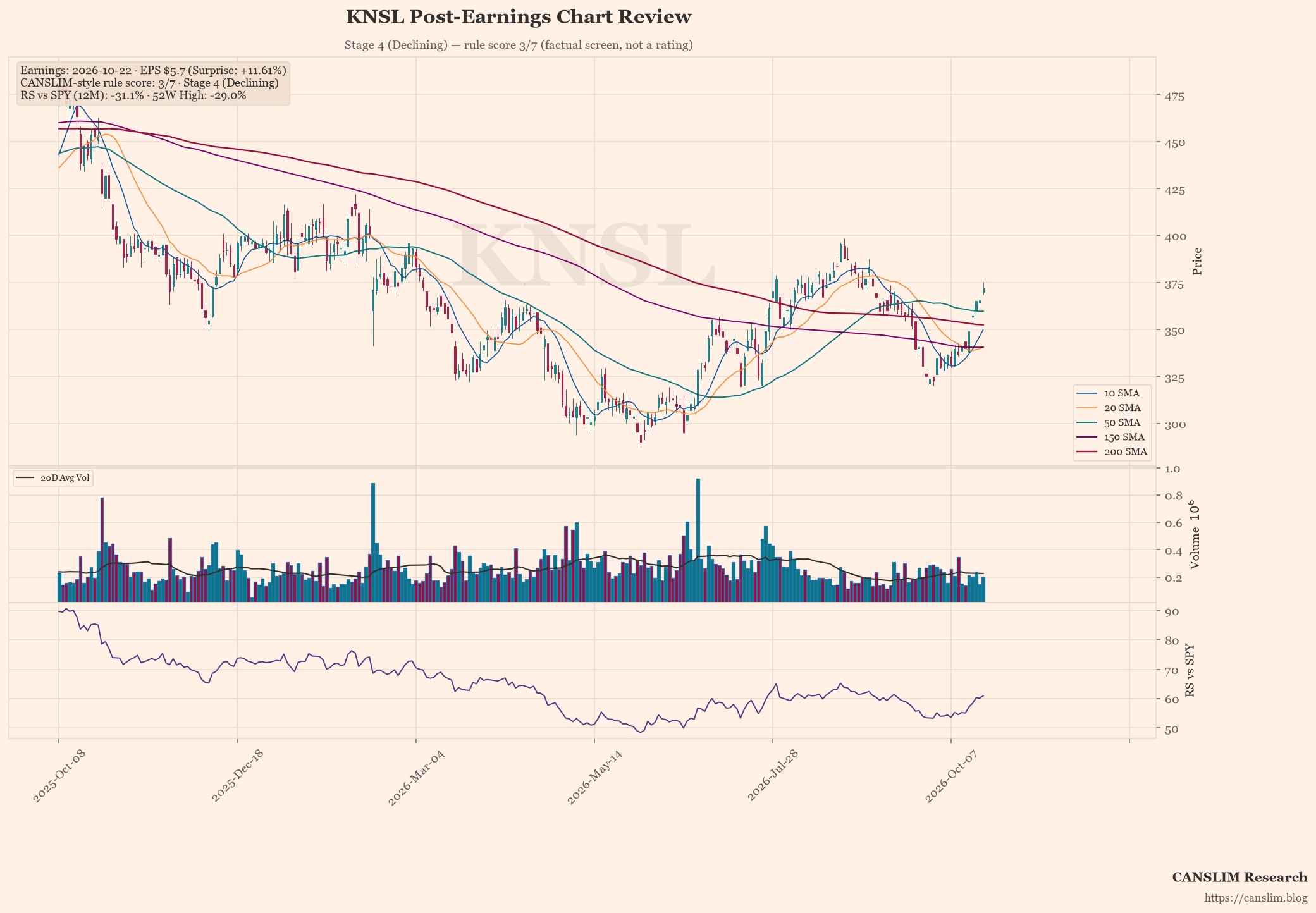
Task: Click the "2026-May-14" date label
Action: (594, 778)
